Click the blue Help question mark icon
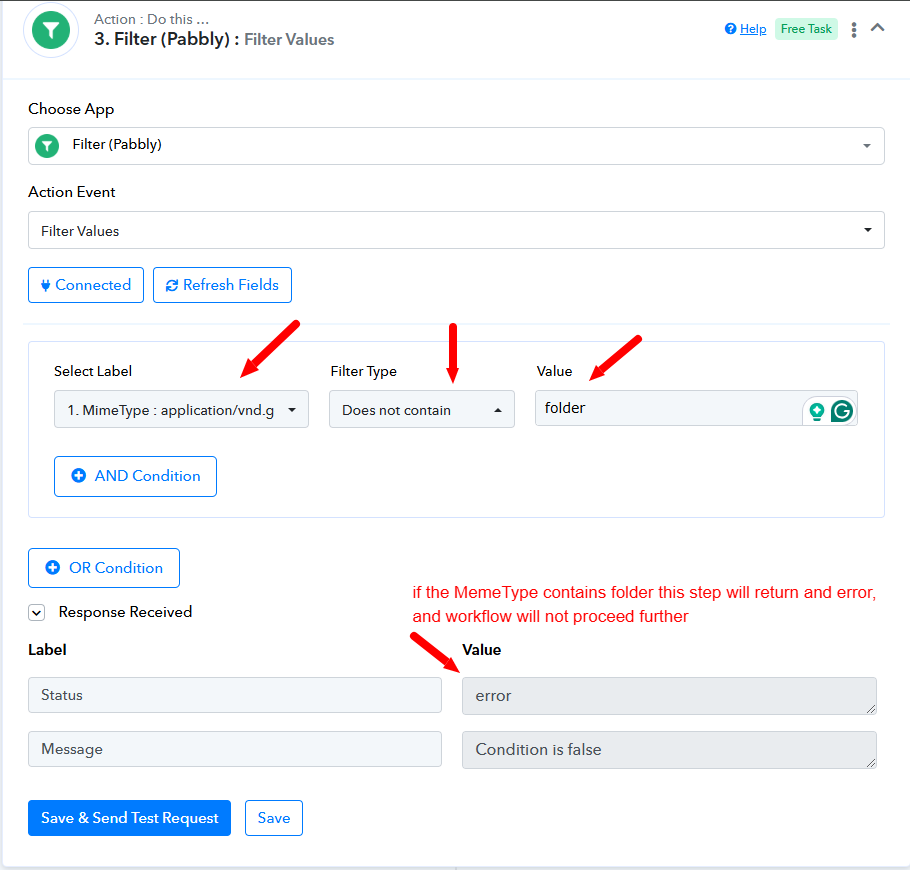910x870 pixels. coord(730,28)
